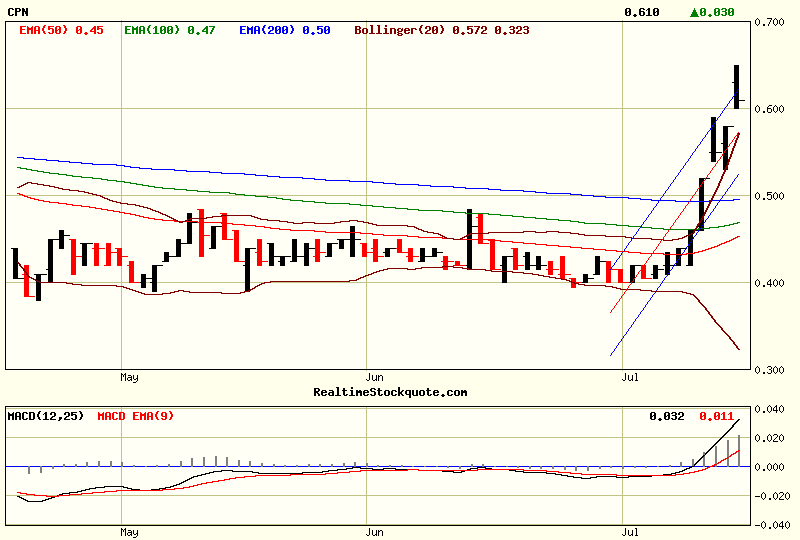Click the RealtimeStockquote.com source label
The height and width of the screenshot is (540, 800).
[x=390, y=392]
